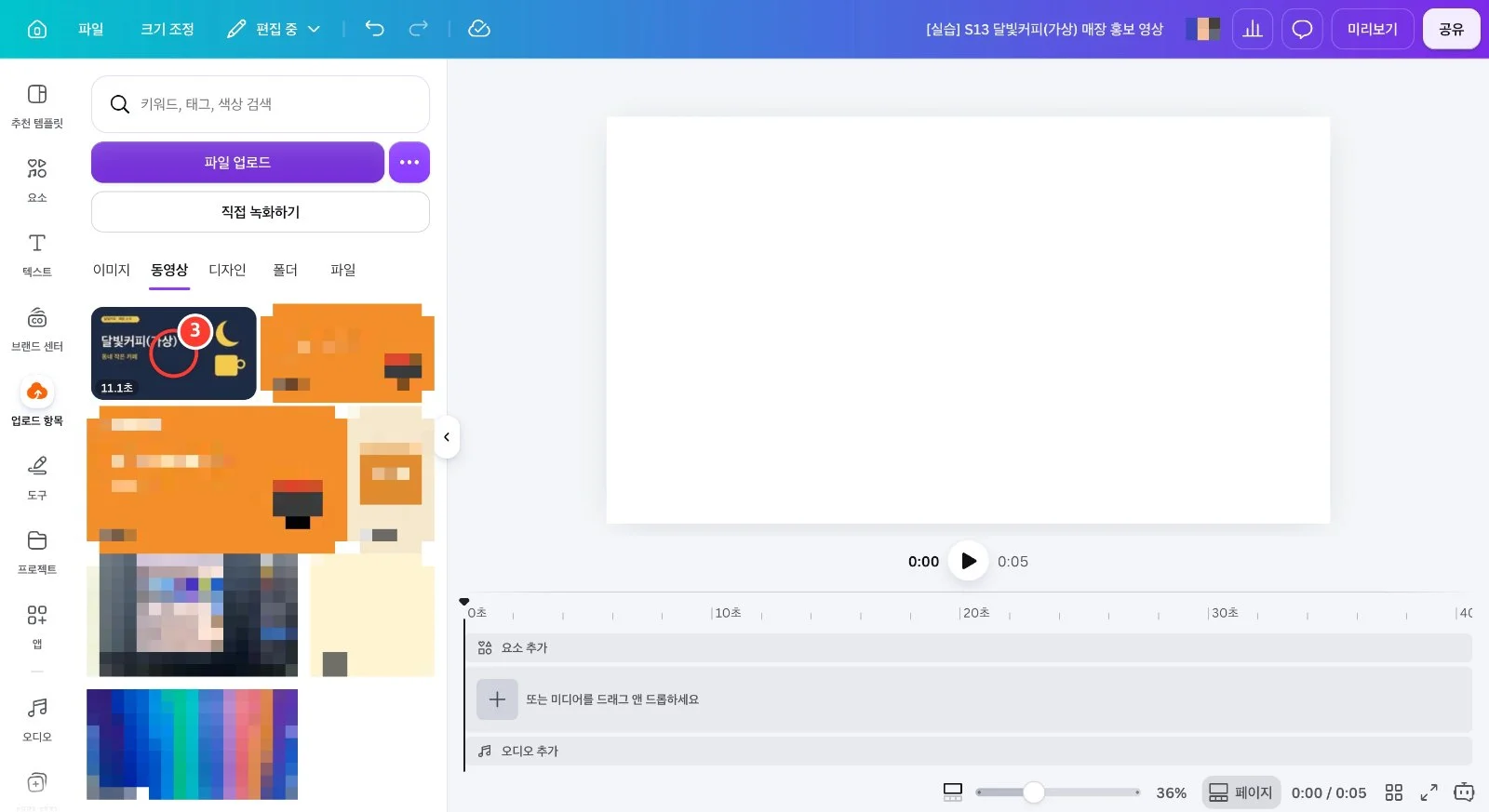Viewport: 1489px width, 812px height.
Task: Toggle thumbnail view icon next to zoom slider
Action: (953, 792)
